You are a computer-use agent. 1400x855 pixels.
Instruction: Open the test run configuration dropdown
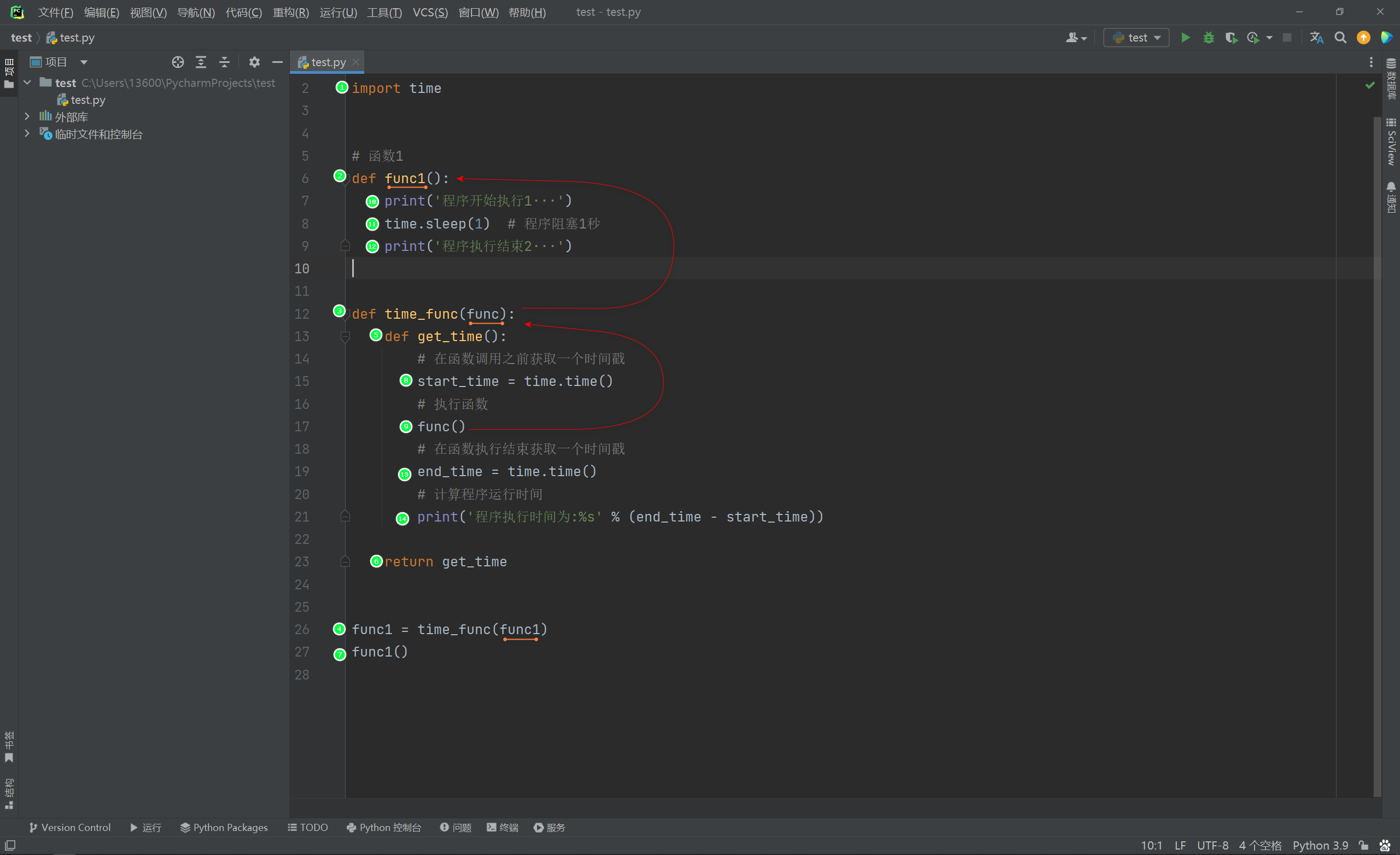(x=1136, y=38)
